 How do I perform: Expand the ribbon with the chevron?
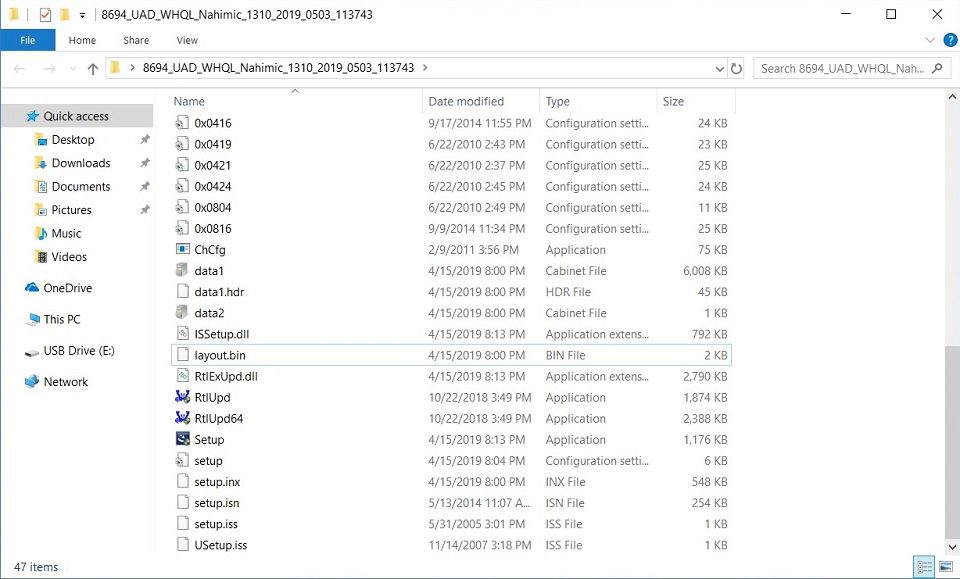[x=930, y=40]
